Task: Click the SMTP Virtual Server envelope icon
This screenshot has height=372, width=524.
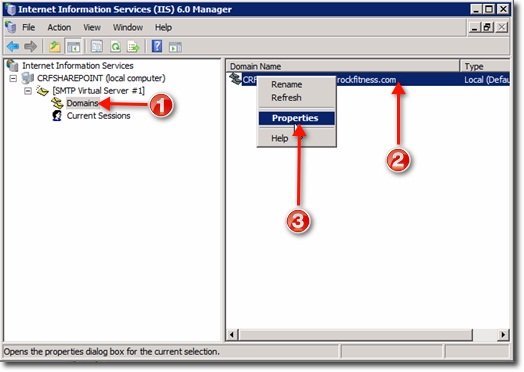Action: [x=43, y=91]
